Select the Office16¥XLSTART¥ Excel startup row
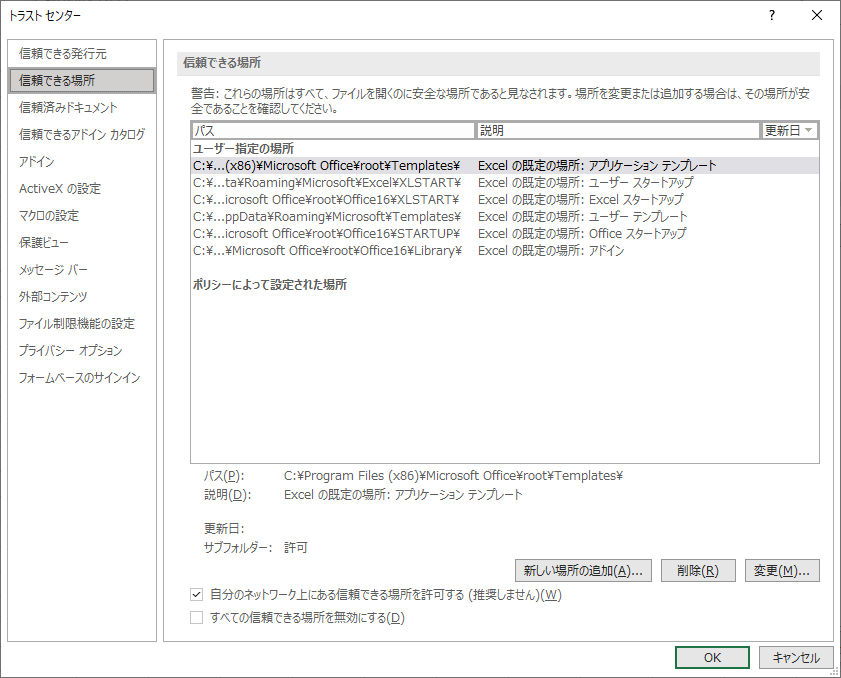 505,200
